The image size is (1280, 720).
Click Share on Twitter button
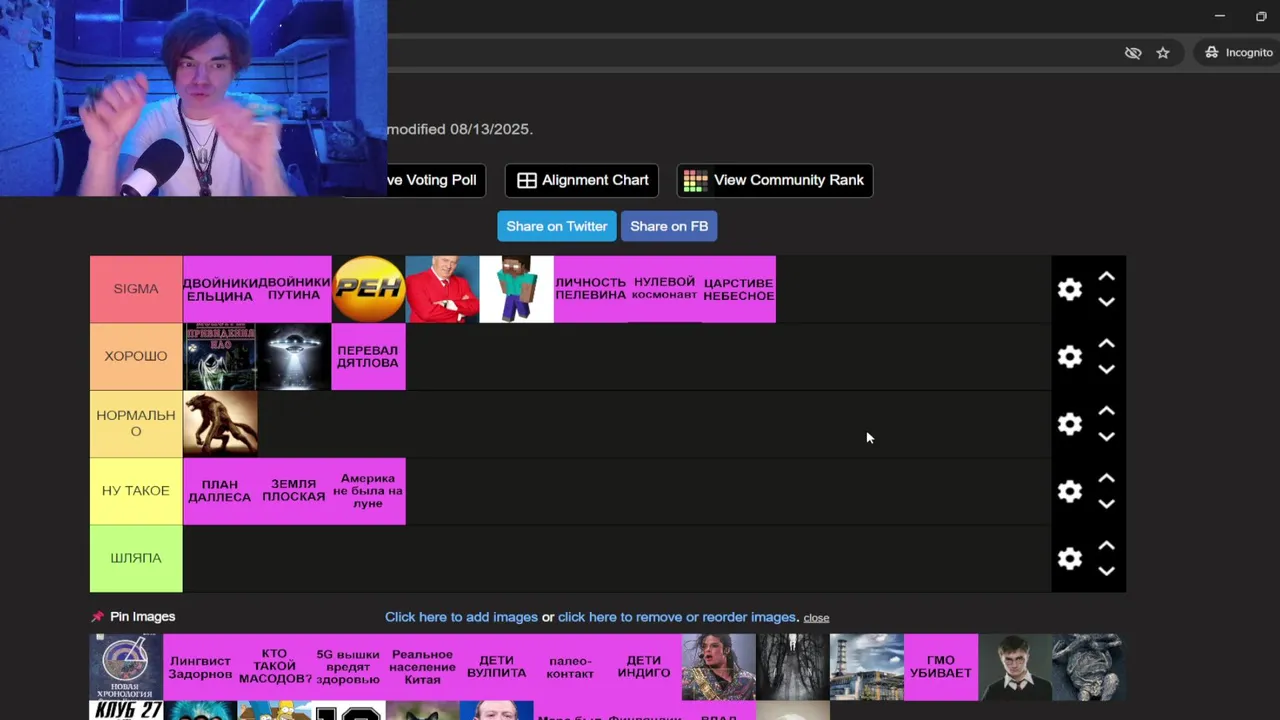coord(557,226)
